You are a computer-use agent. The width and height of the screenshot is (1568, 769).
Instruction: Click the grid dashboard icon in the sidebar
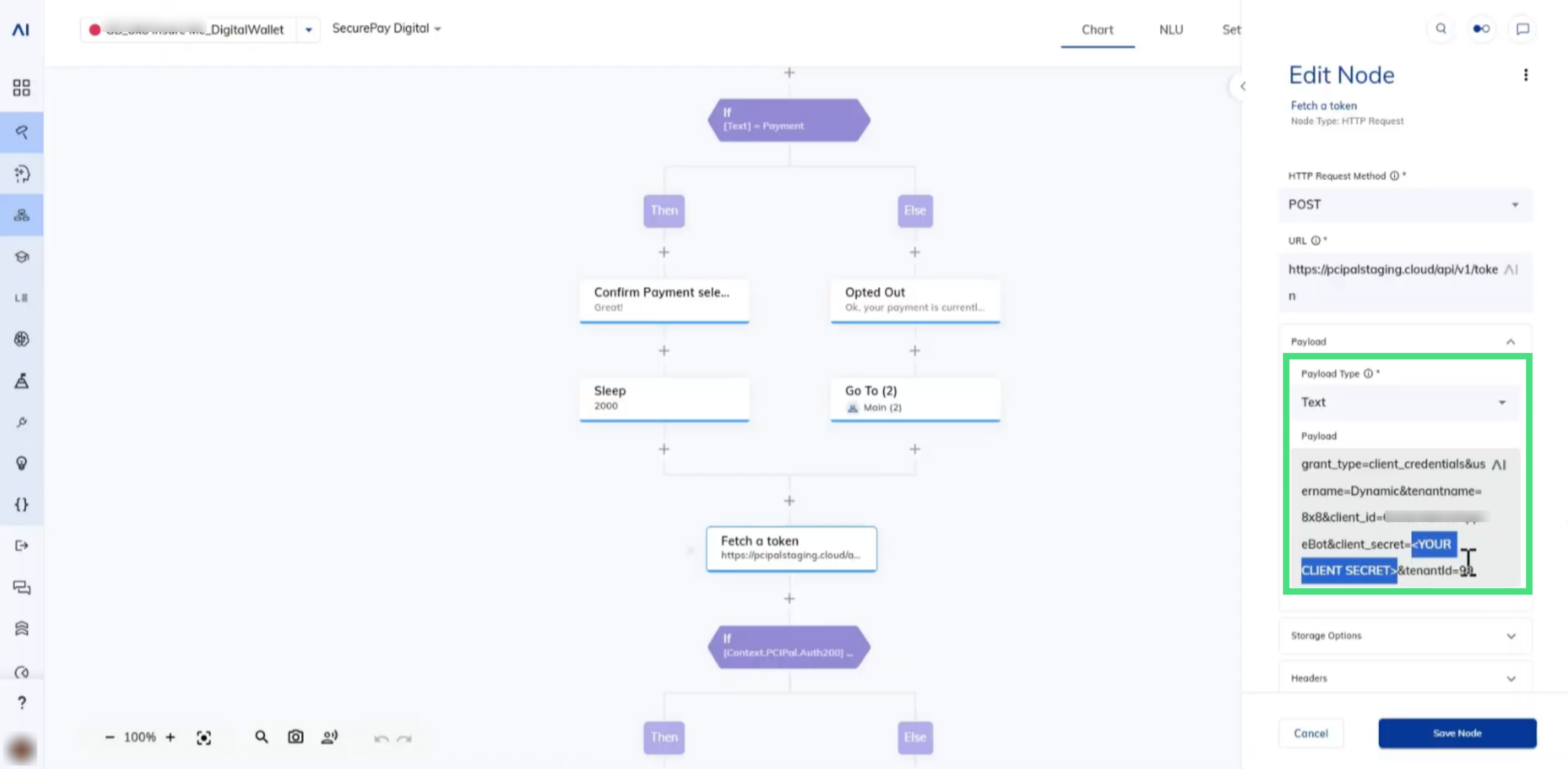pyautogui.click(x=22, y=88)
